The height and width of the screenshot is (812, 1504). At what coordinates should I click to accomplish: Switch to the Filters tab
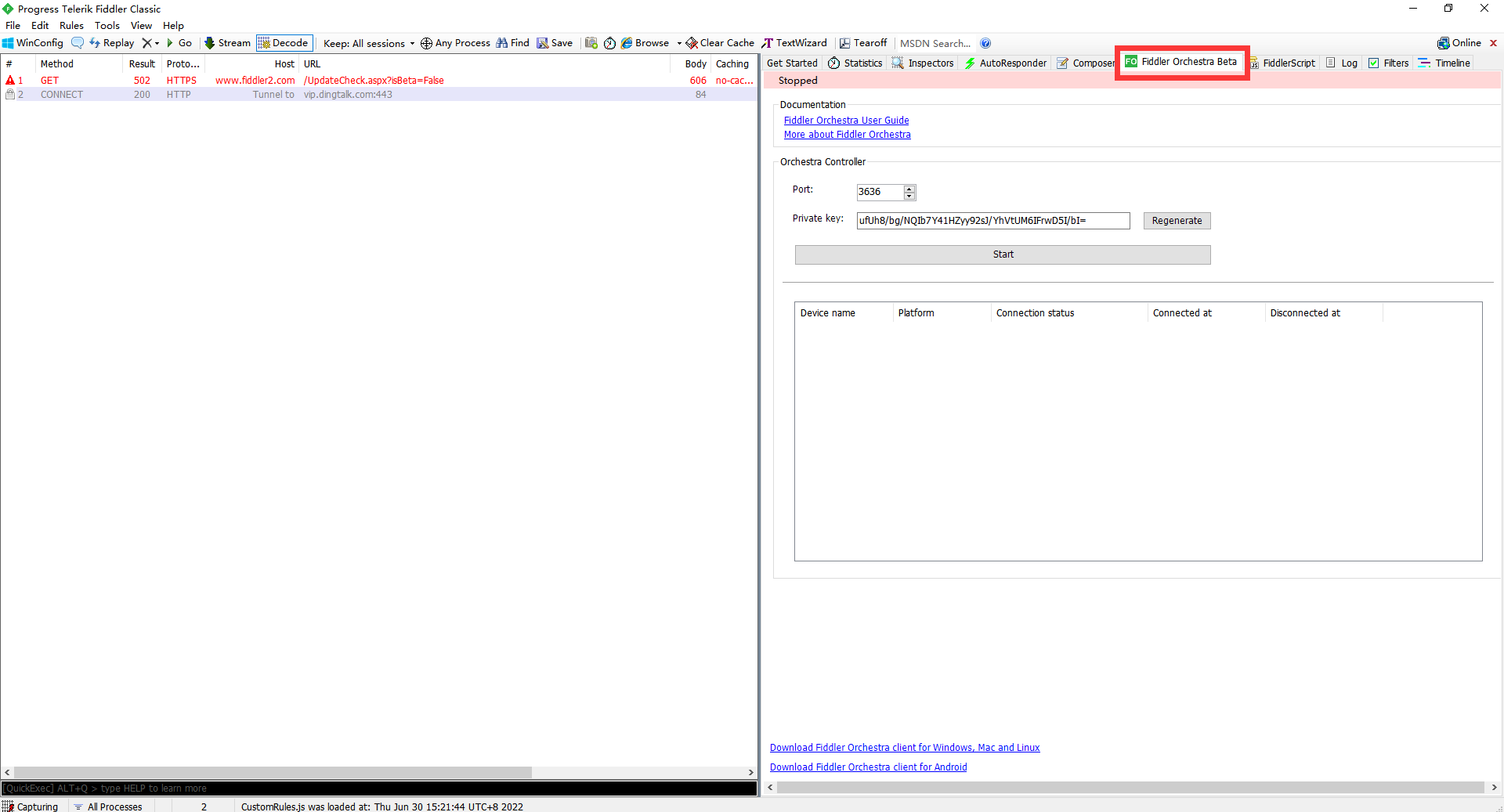(x=1389, y=63)
